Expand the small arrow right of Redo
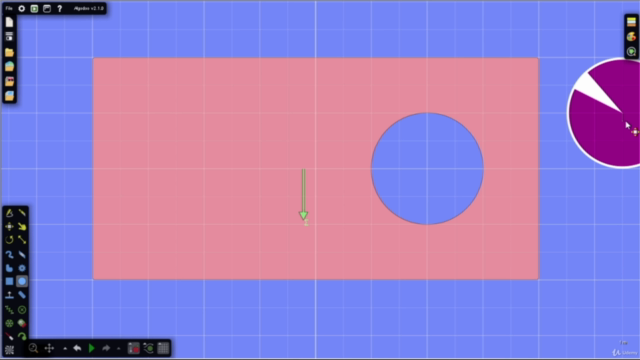Image resolution: width=640 pixels, height=360 pixels. point(119,349)
